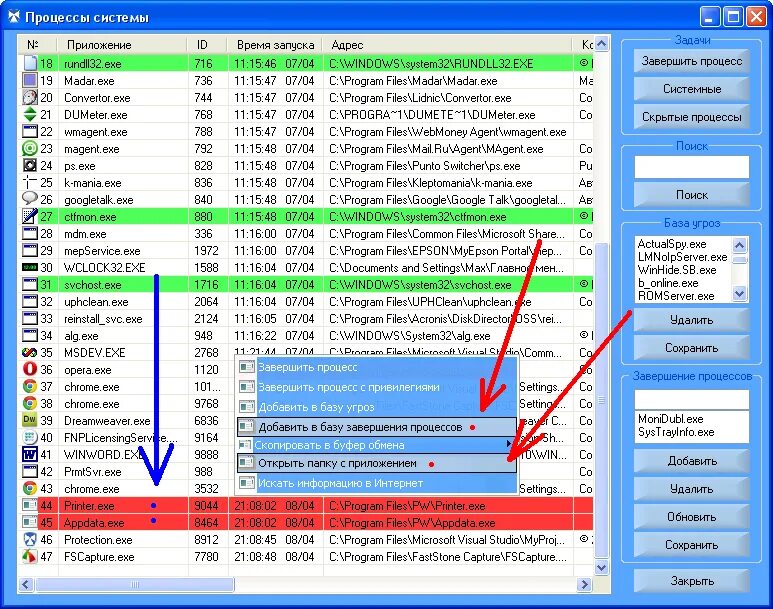Click the rundll32.exe row icon

pos(30,63)
